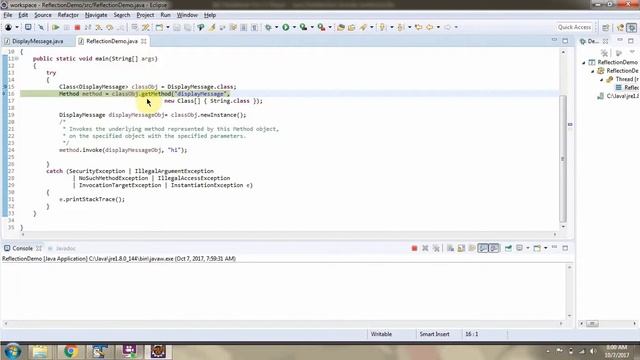This screenshot has height=360, width=640.
Task: Click the Quick Access search field
Action: pyautogui.click(x=574, y=27)
